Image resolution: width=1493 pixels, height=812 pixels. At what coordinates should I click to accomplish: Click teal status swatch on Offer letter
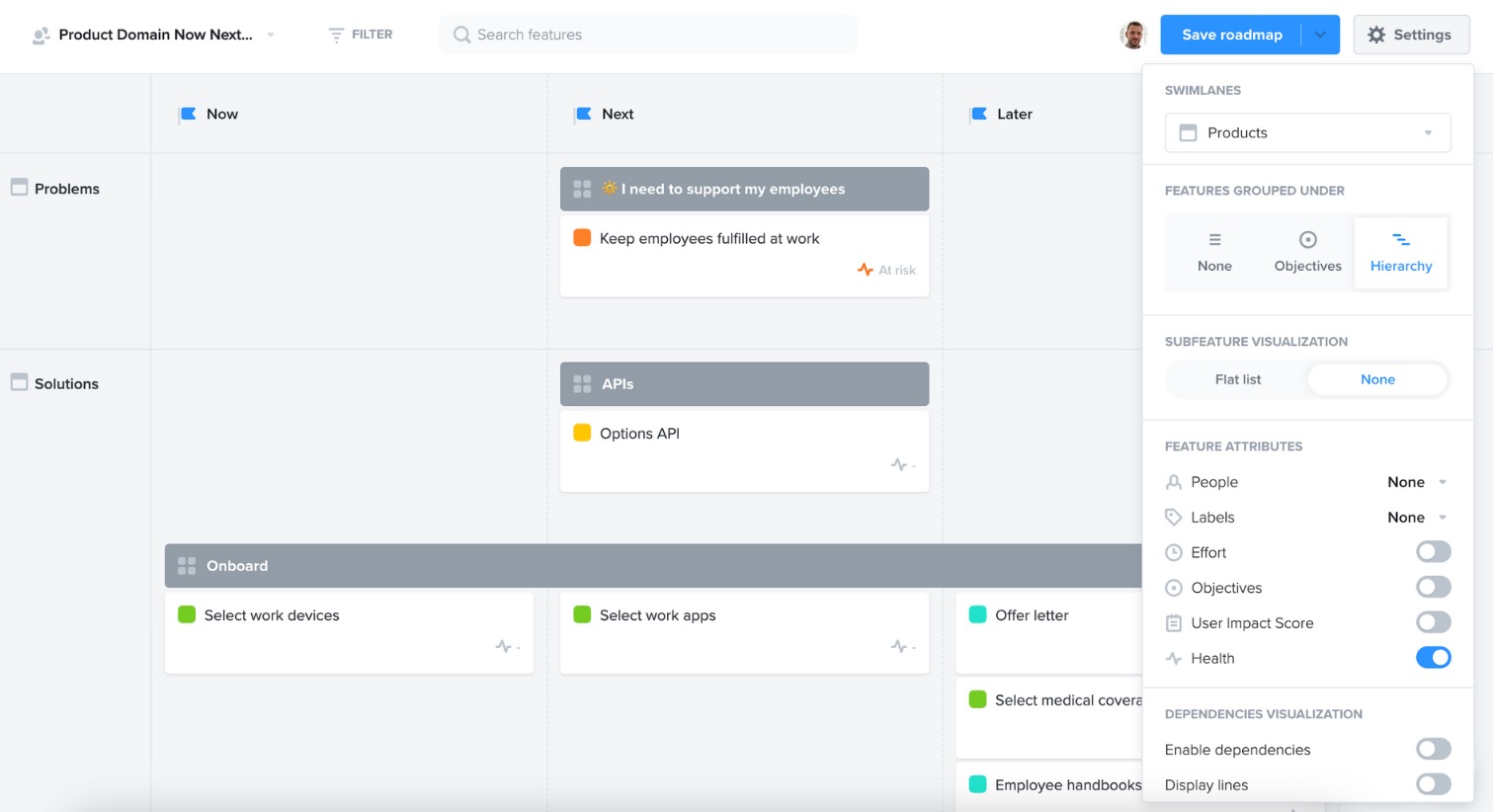pos(977,613)
